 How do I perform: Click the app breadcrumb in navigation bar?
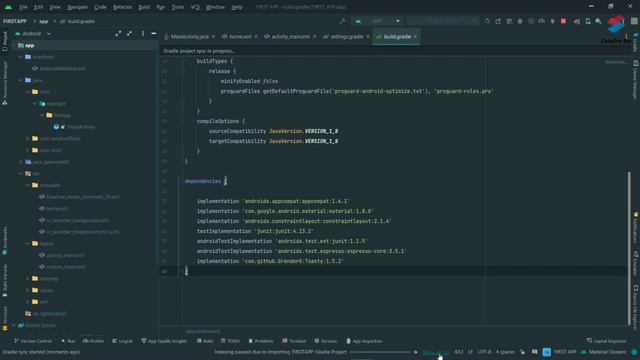click(44, 21)
